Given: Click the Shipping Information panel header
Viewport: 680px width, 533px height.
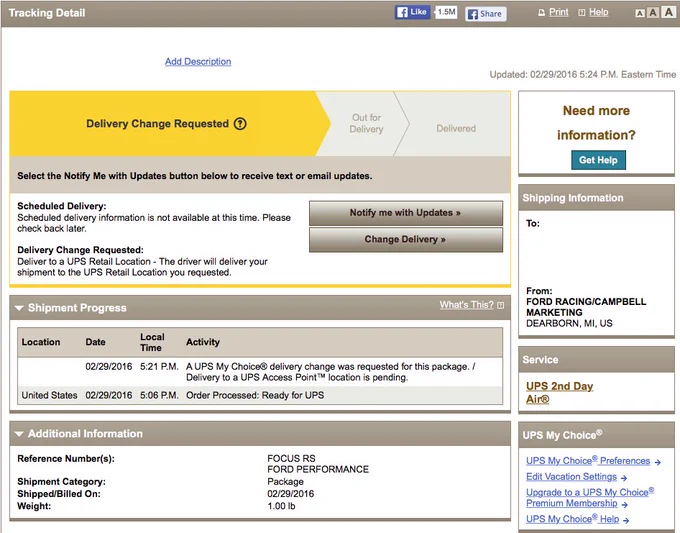Looking at the screenshot, I should coord(596,198).
